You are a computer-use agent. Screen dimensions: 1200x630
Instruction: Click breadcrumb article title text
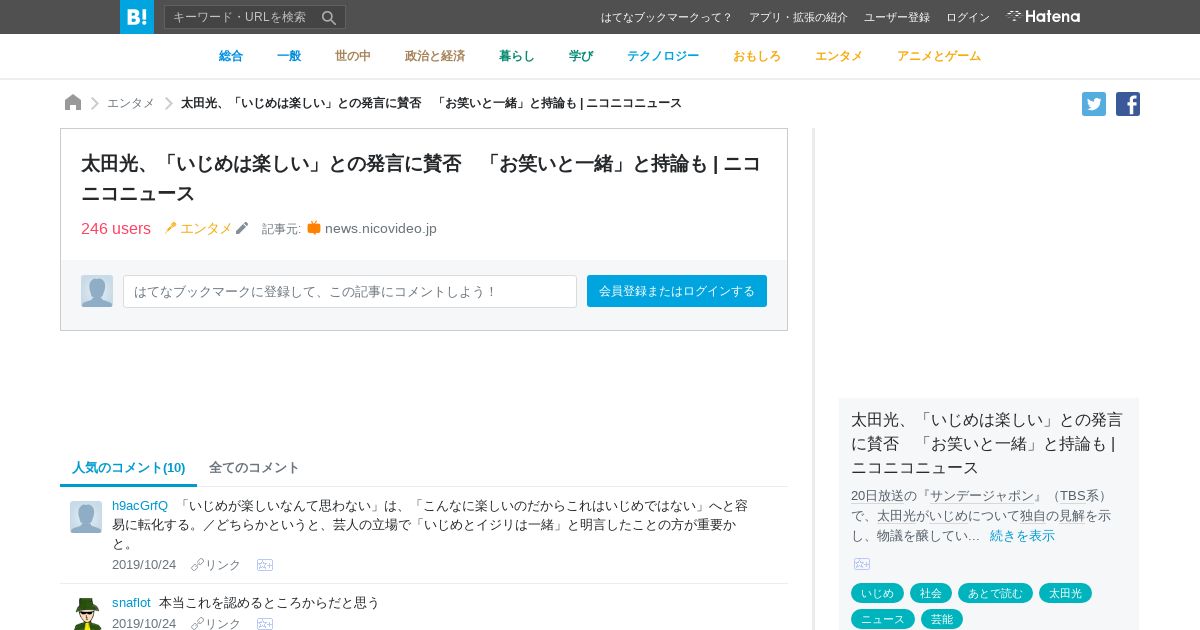tap(431, 103)
